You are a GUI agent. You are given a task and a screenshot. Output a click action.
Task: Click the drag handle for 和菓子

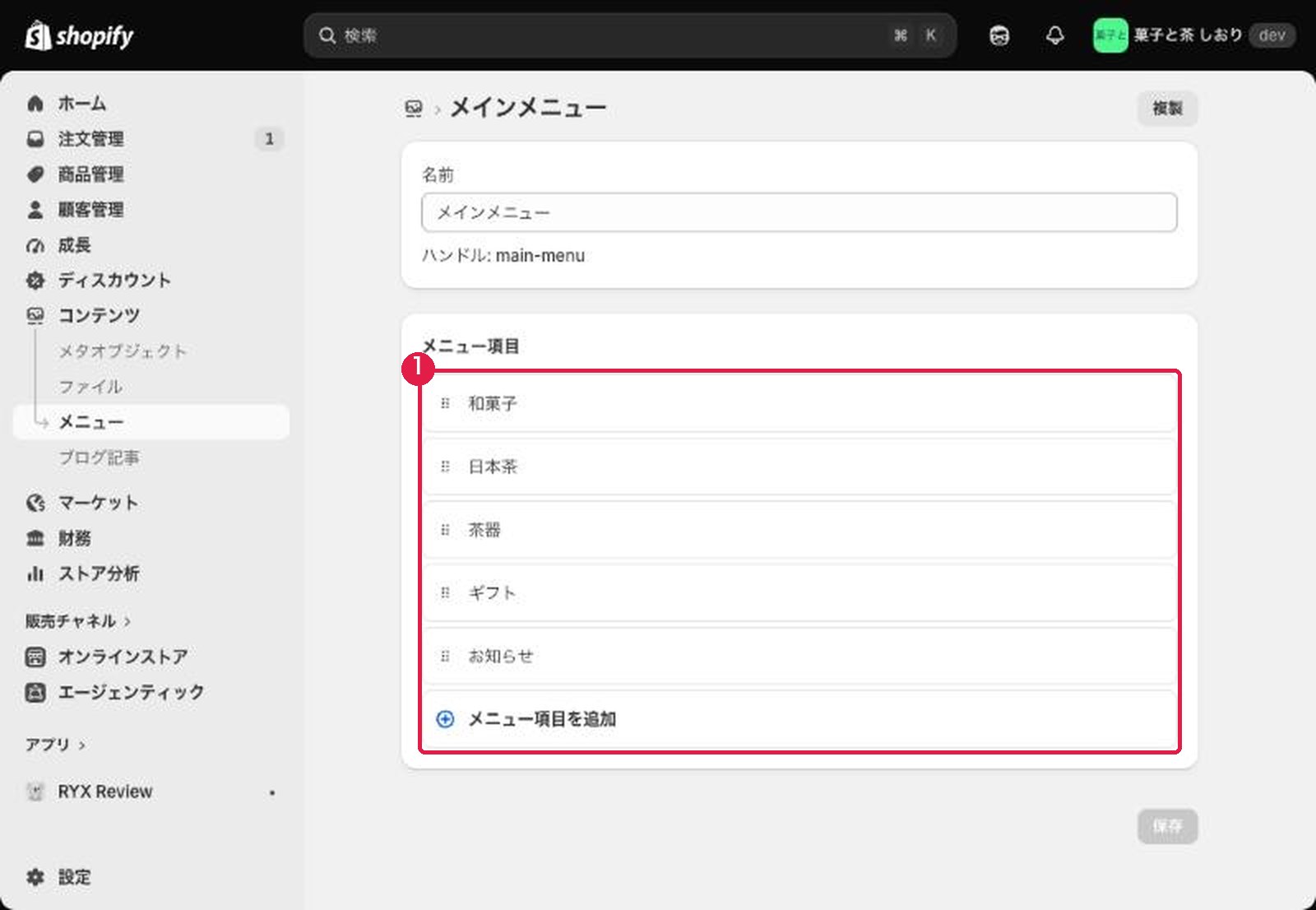point(445,403)
